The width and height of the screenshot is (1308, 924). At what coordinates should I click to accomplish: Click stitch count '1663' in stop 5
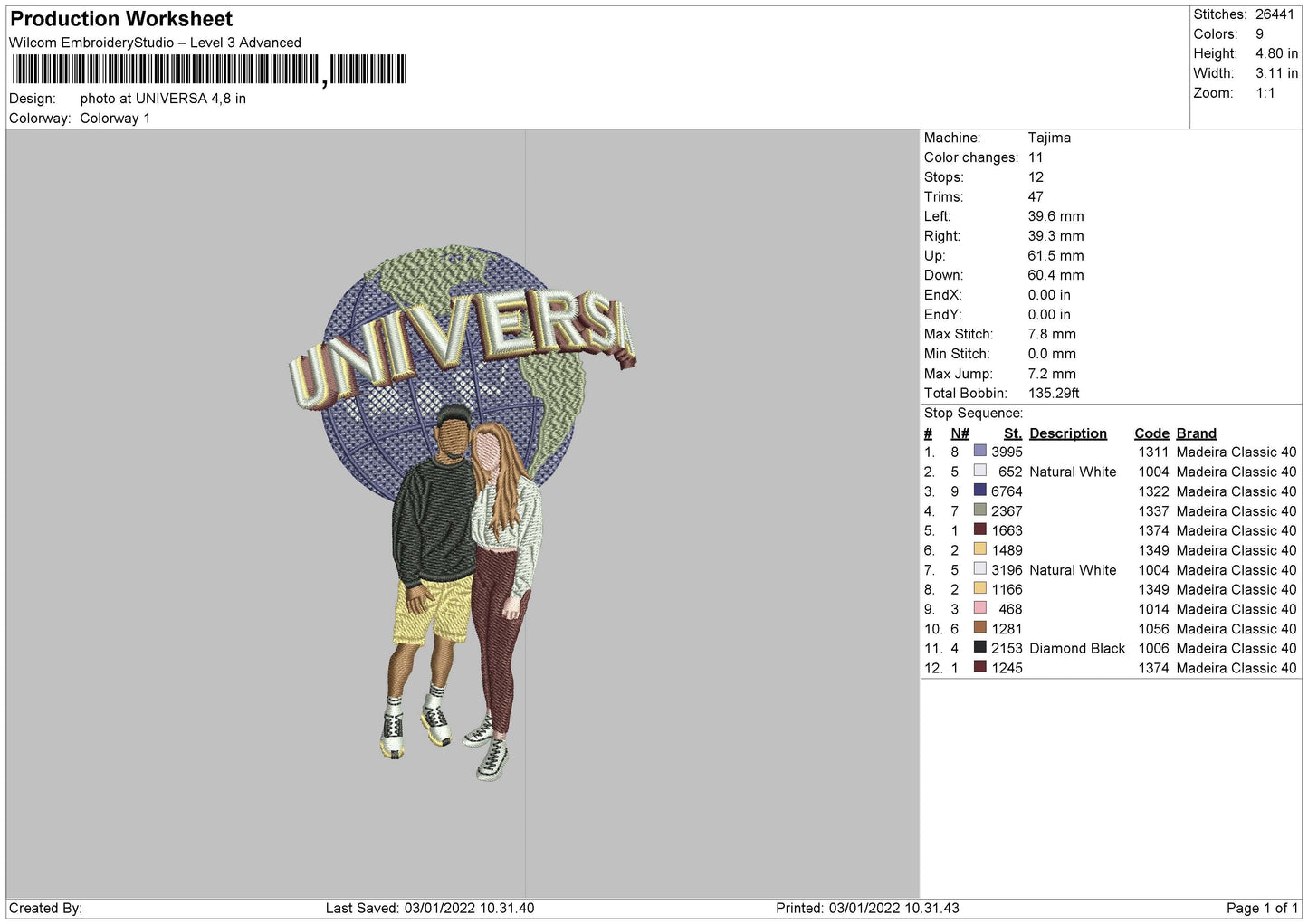1007,530
